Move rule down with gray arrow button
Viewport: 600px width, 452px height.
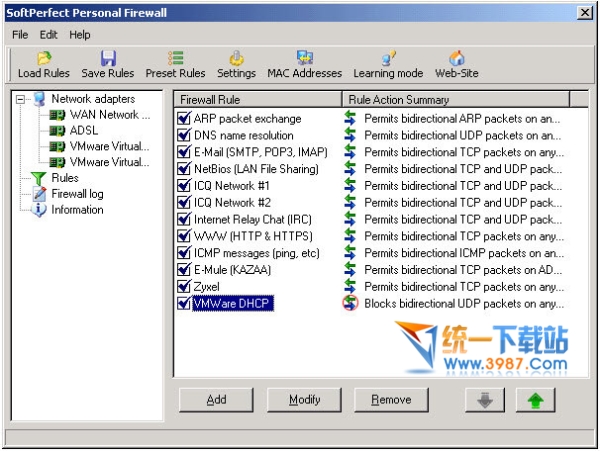(485, 400)
